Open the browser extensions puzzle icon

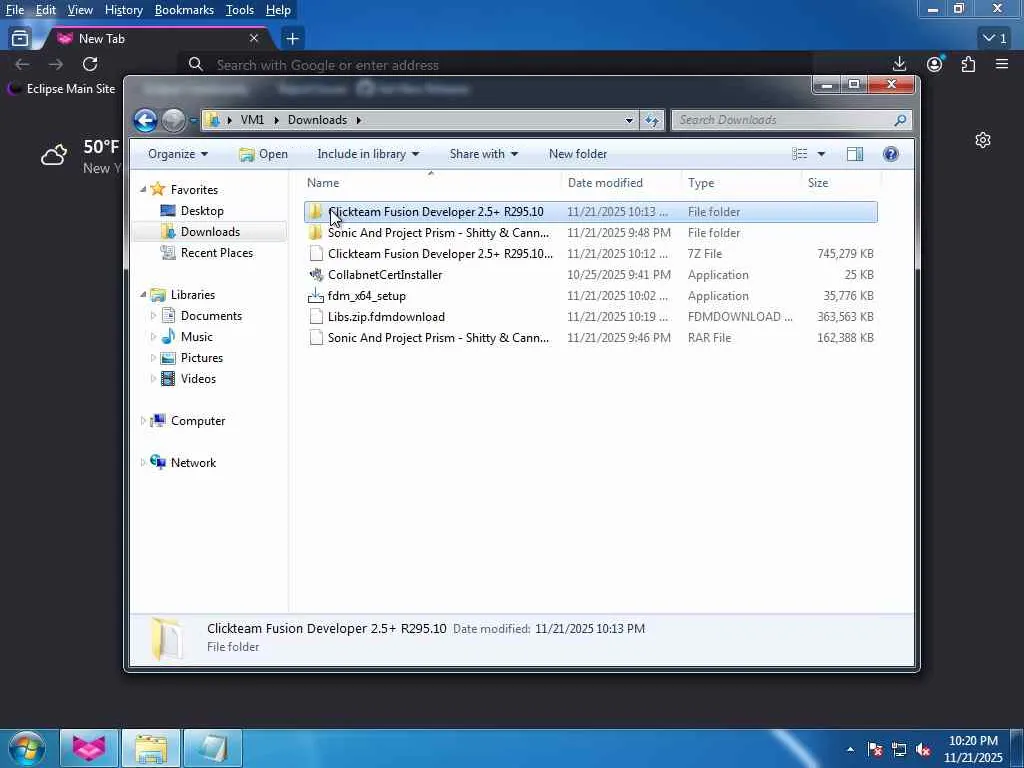point(968,64)
